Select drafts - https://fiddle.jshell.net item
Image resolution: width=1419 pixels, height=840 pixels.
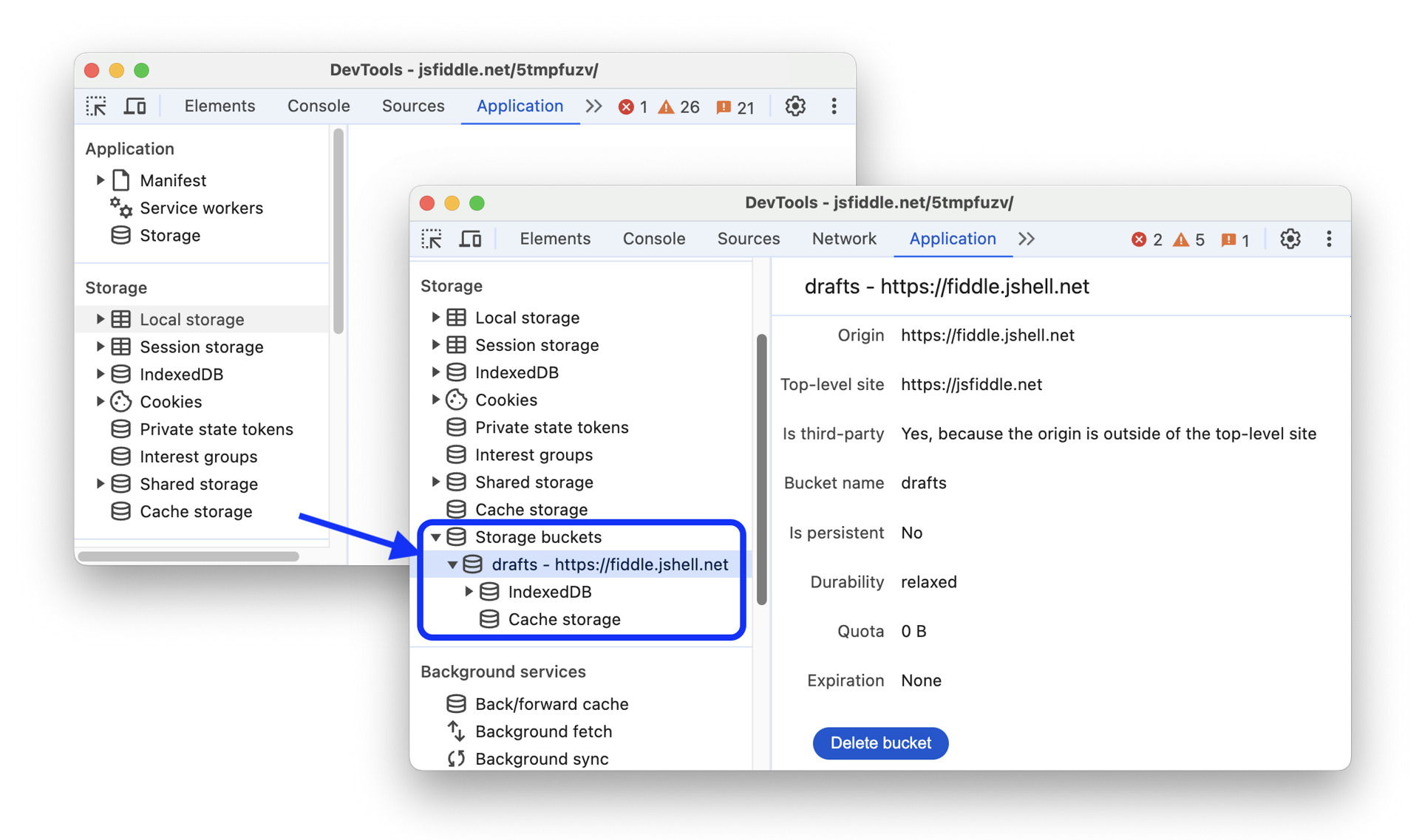coord(610,564)
